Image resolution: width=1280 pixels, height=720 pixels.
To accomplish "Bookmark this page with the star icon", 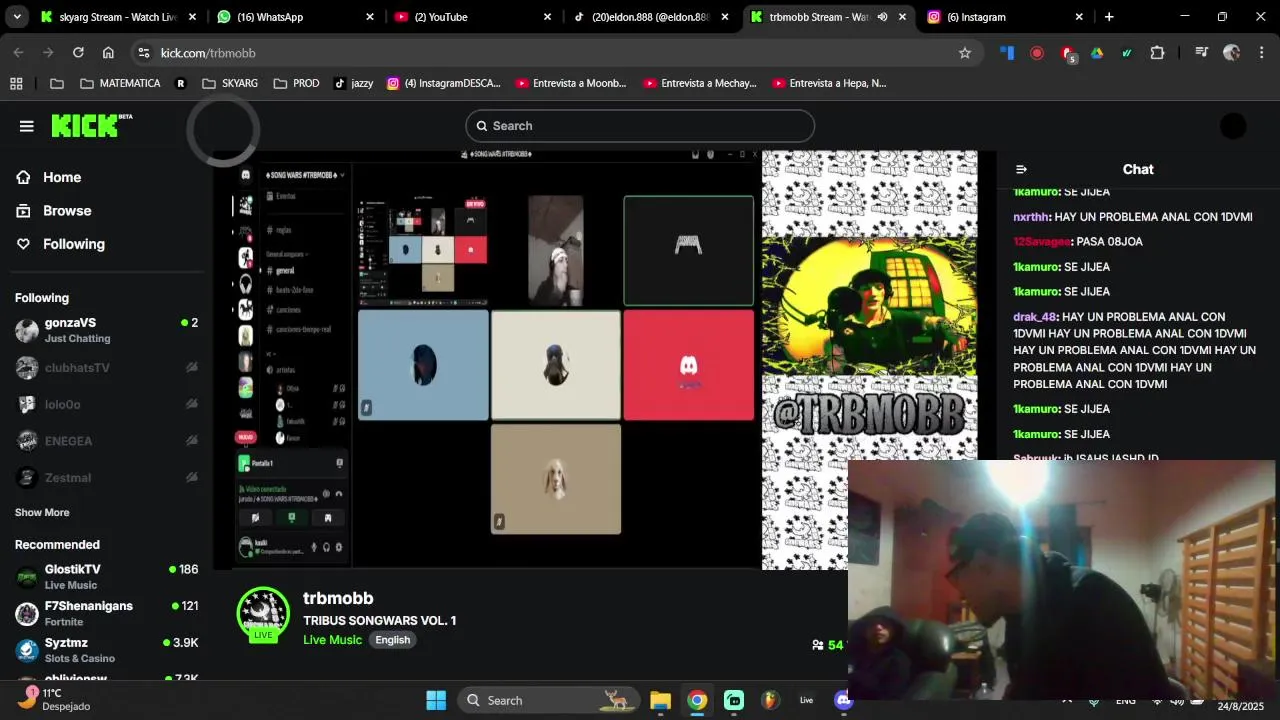I will point(965,53).
